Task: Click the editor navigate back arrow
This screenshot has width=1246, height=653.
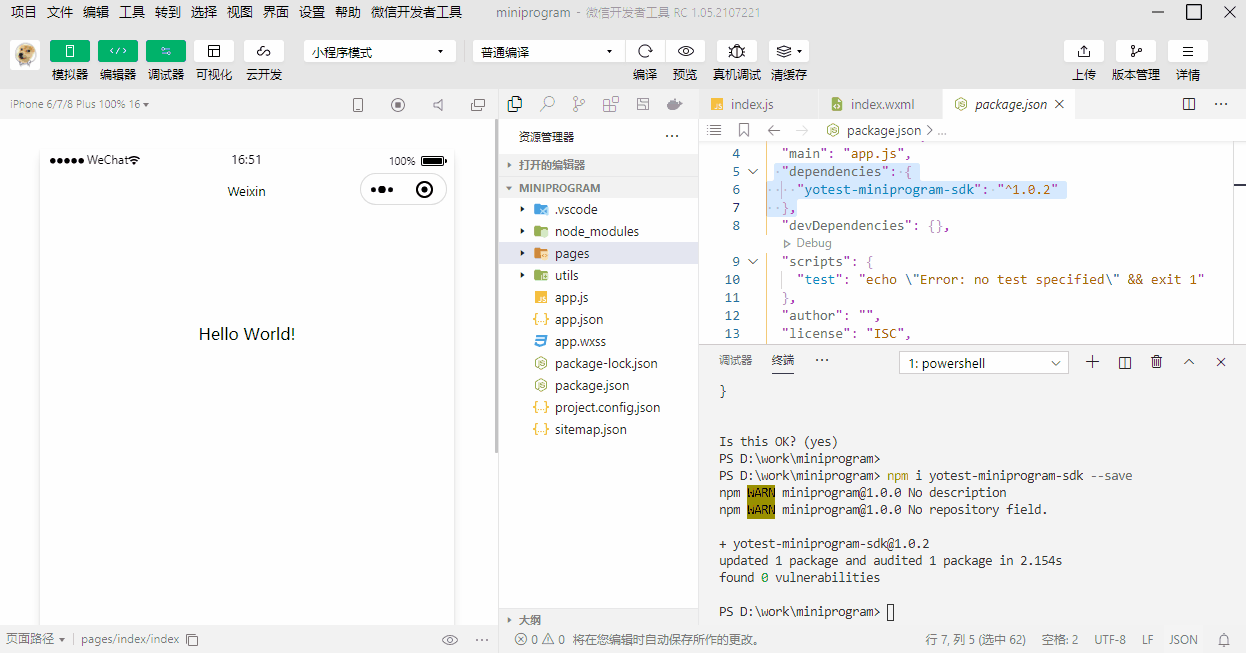Action: pos(773,130)
